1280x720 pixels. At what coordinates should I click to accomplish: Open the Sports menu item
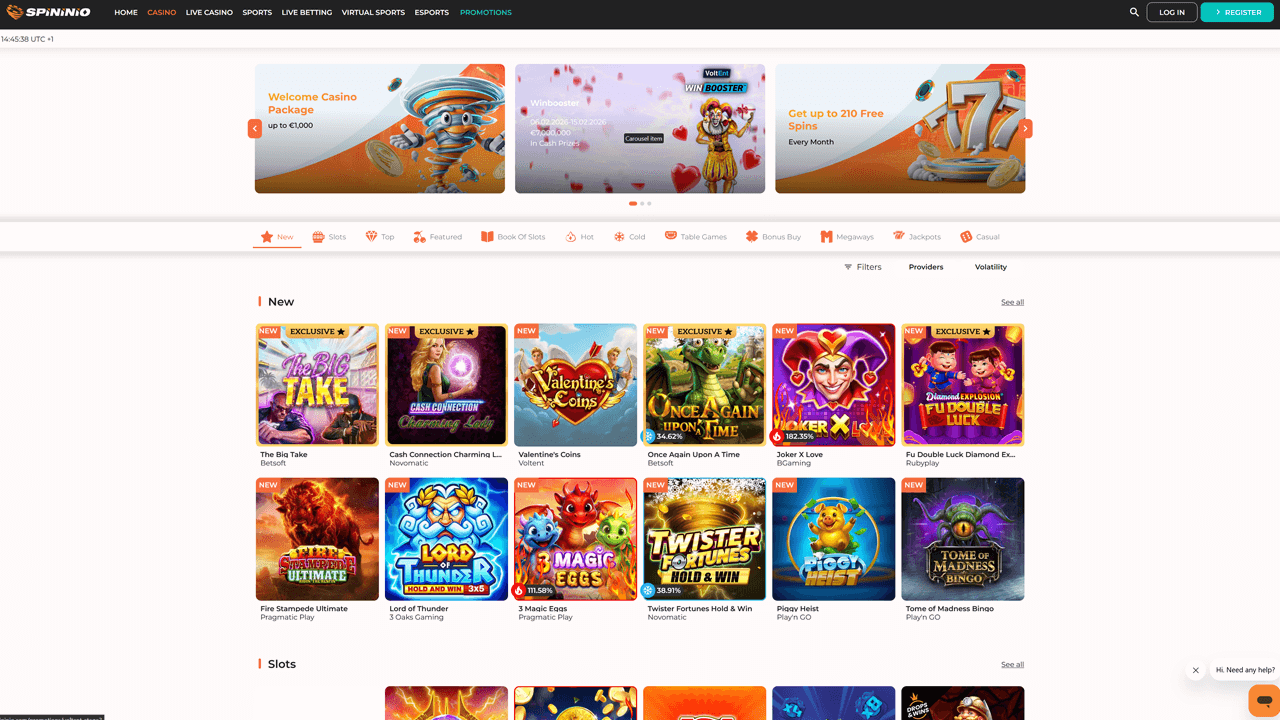pos(257,13)
